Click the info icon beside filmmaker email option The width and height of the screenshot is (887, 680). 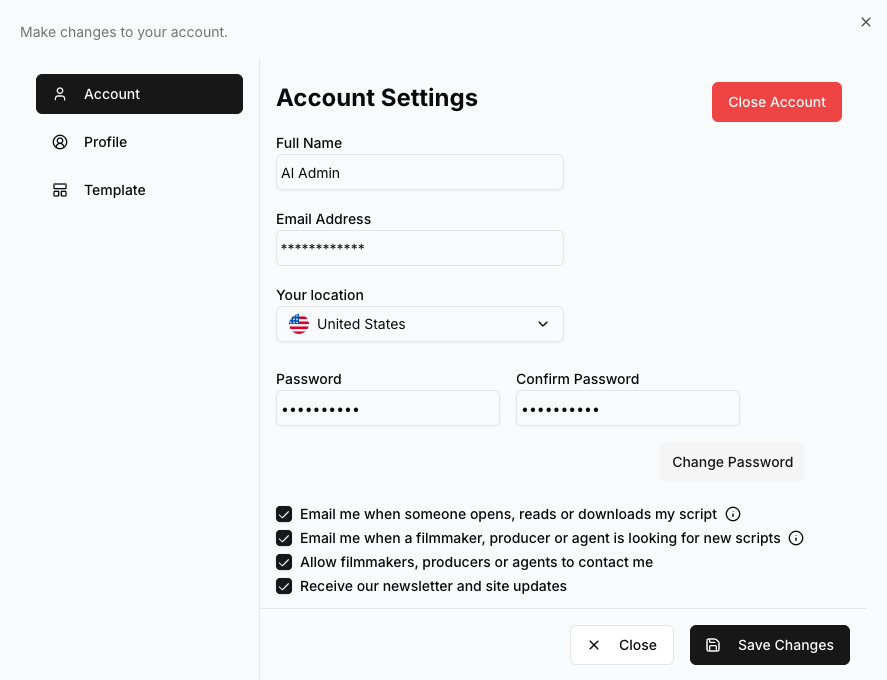pos(796,538)
